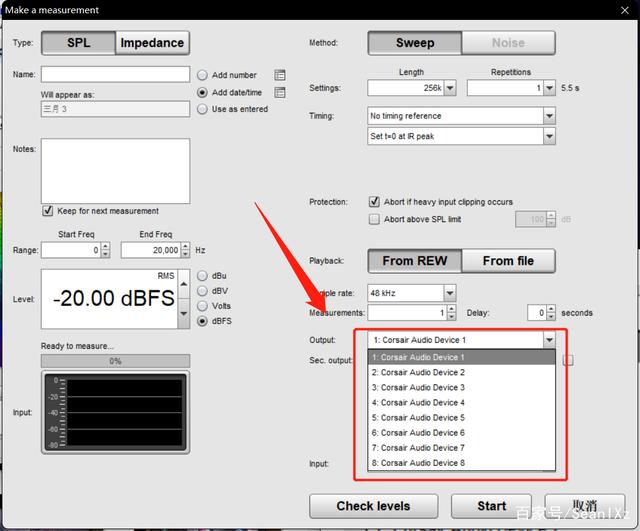Screen dimensions: 640x531
Task: Open the Add date/time format settings icon
Action: pos(280,92)
